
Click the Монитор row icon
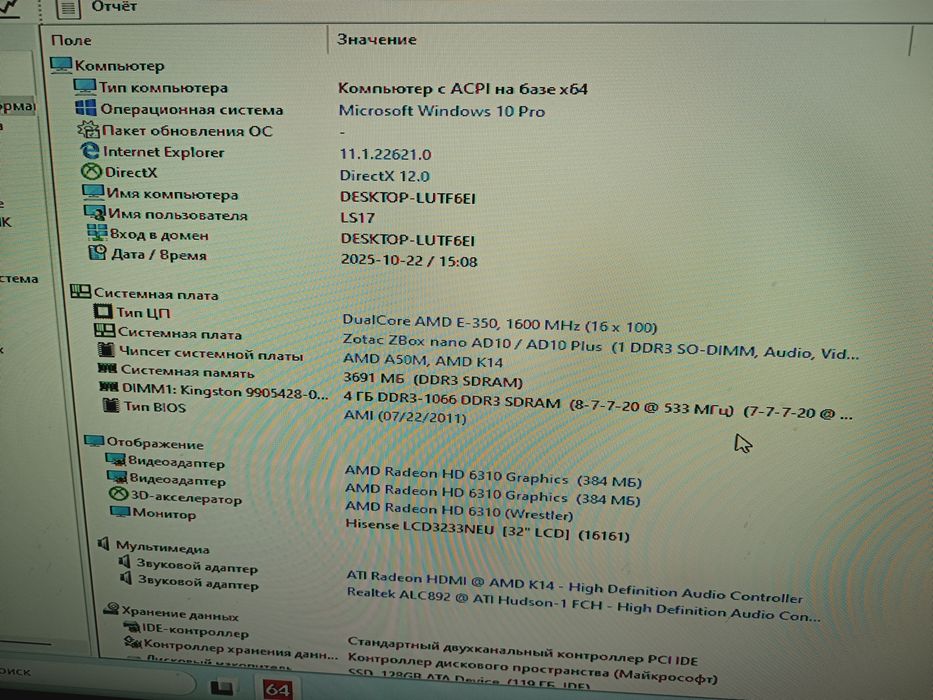[x=120, y=512]
